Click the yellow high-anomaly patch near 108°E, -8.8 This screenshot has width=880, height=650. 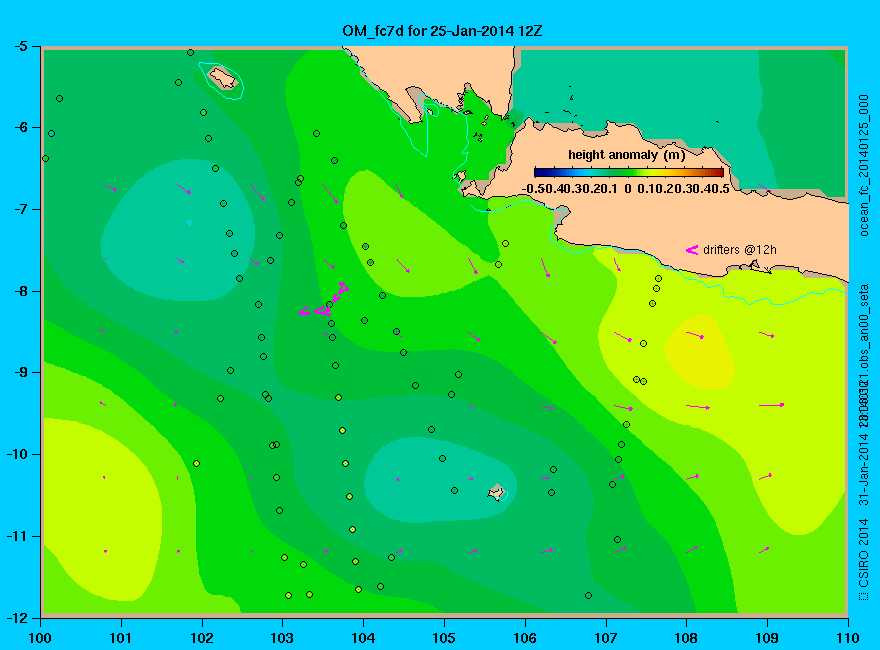click(699, 352)
